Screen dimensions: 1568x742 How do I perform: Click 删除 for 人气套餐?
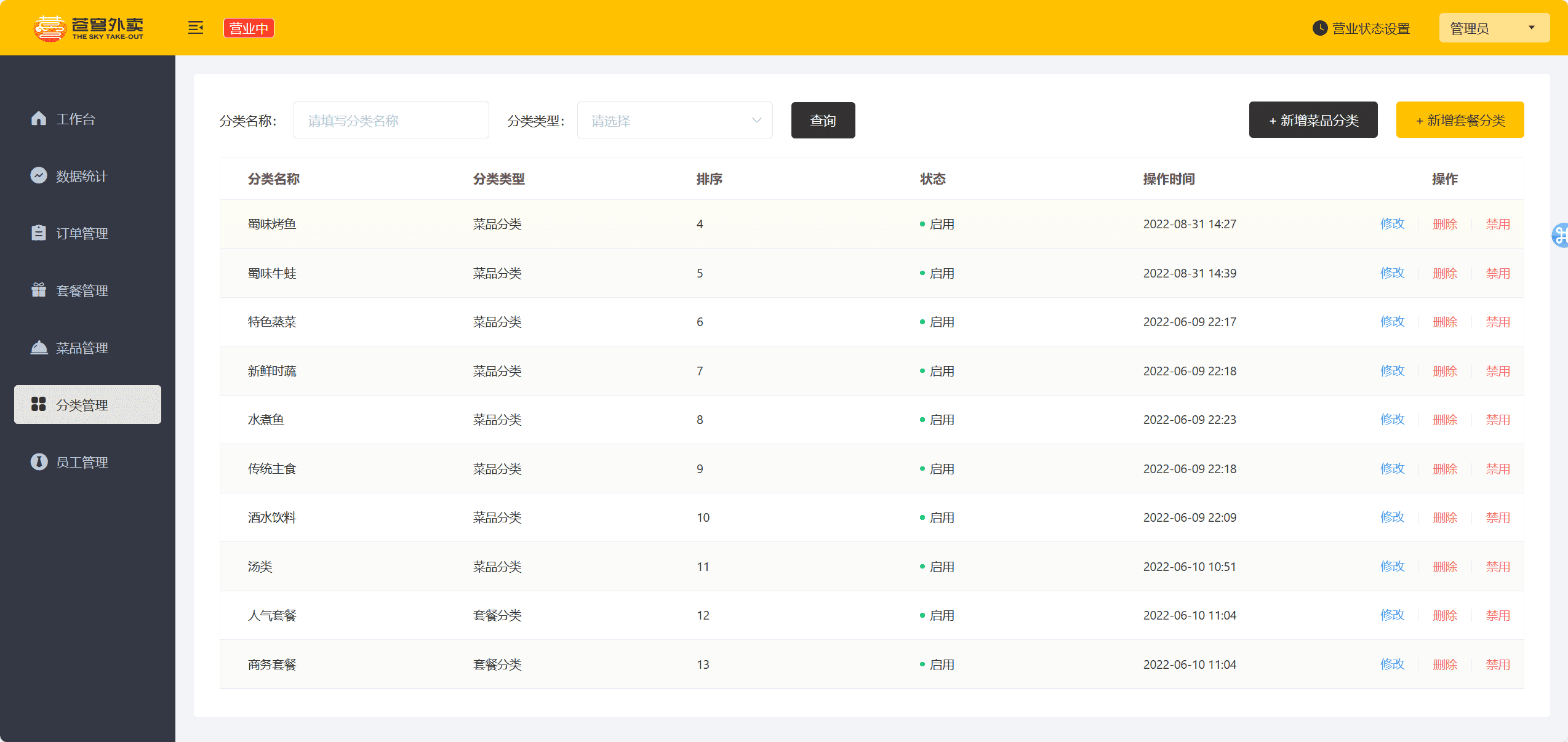tap(1445, 615)
